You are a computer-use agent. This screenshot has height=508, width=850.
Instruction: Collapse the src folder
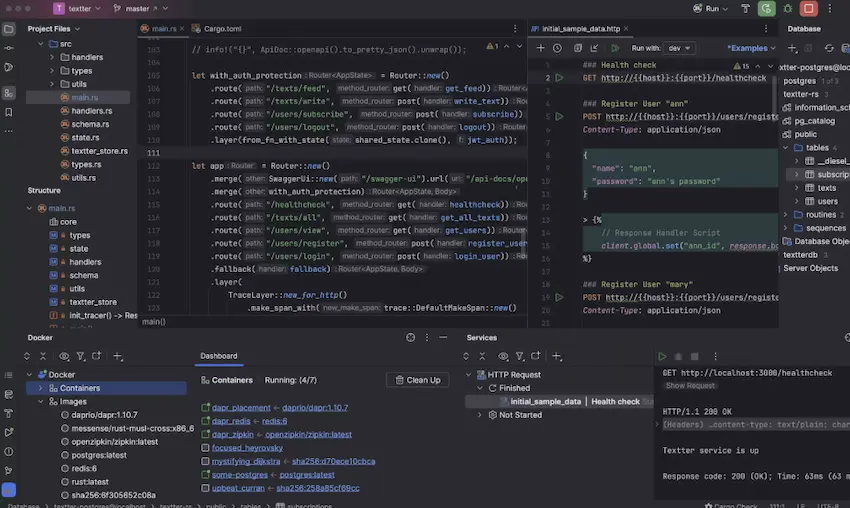[x=41, y=44]
